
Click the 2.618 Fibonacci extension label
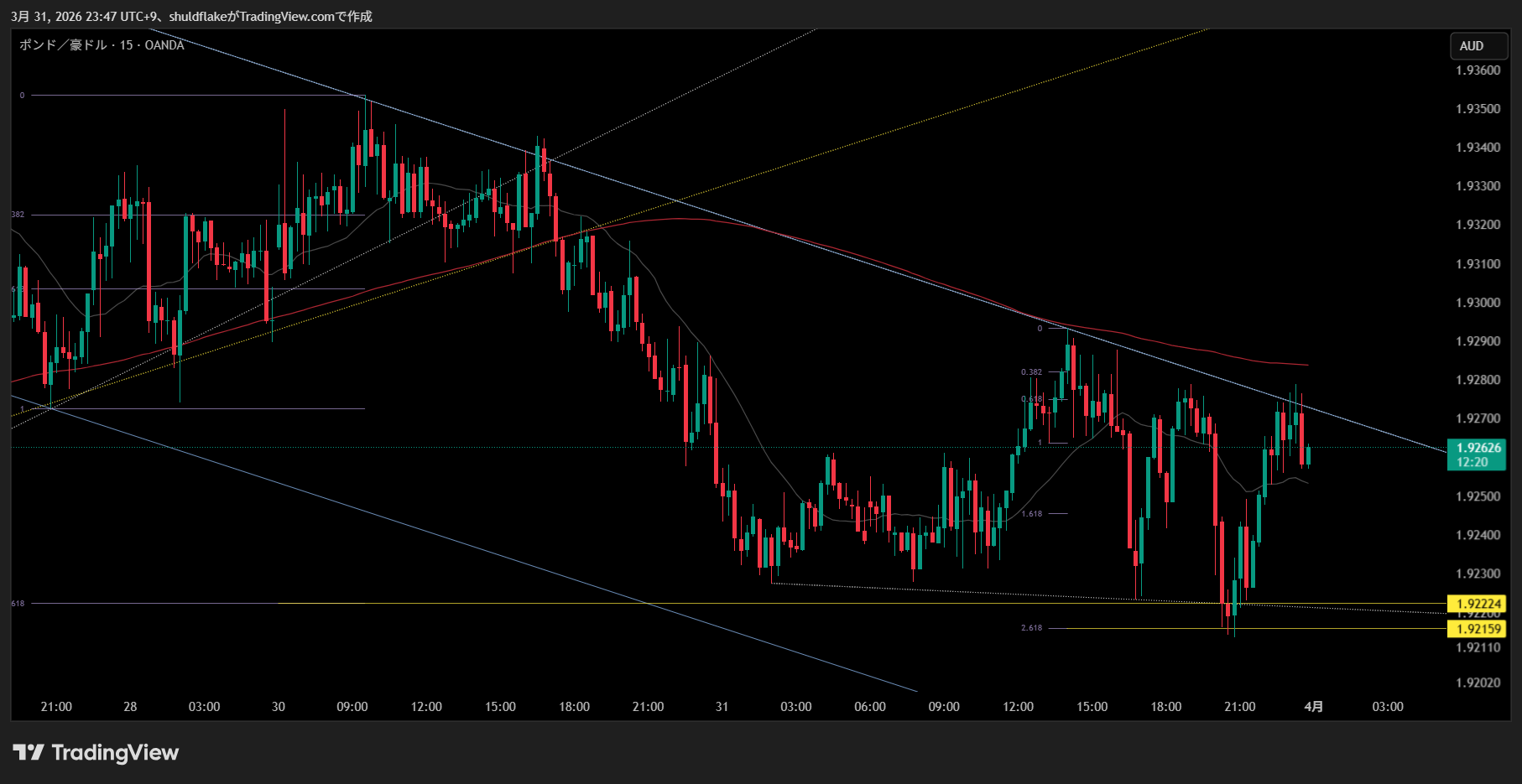pyautogui.click(x=1031, y=628)
